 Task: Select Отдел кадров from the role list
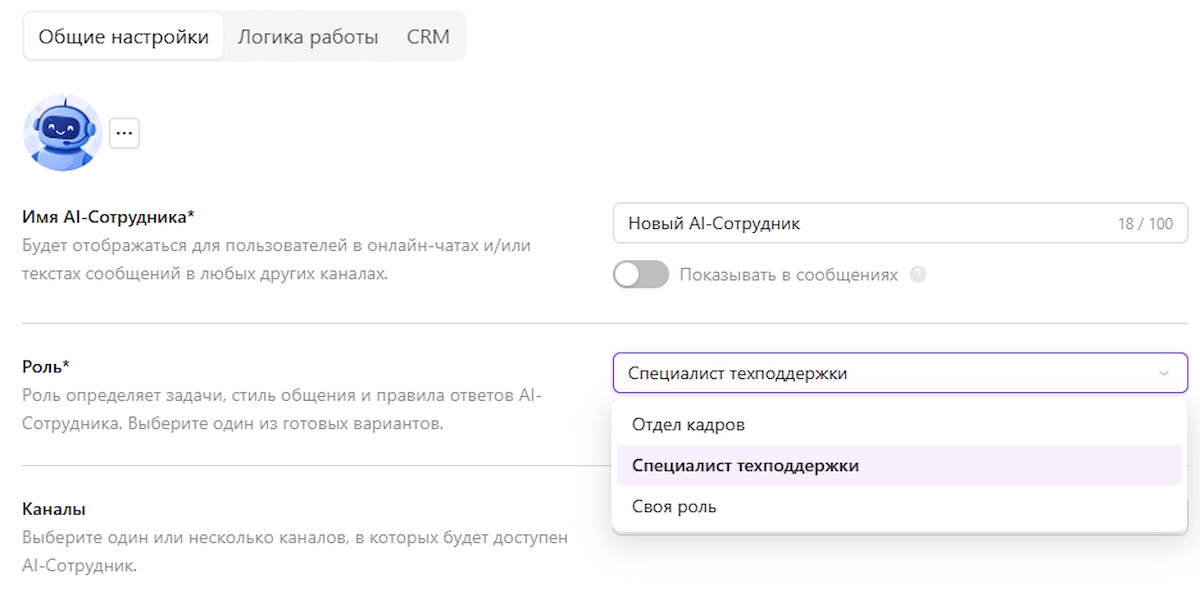[899, 425]
